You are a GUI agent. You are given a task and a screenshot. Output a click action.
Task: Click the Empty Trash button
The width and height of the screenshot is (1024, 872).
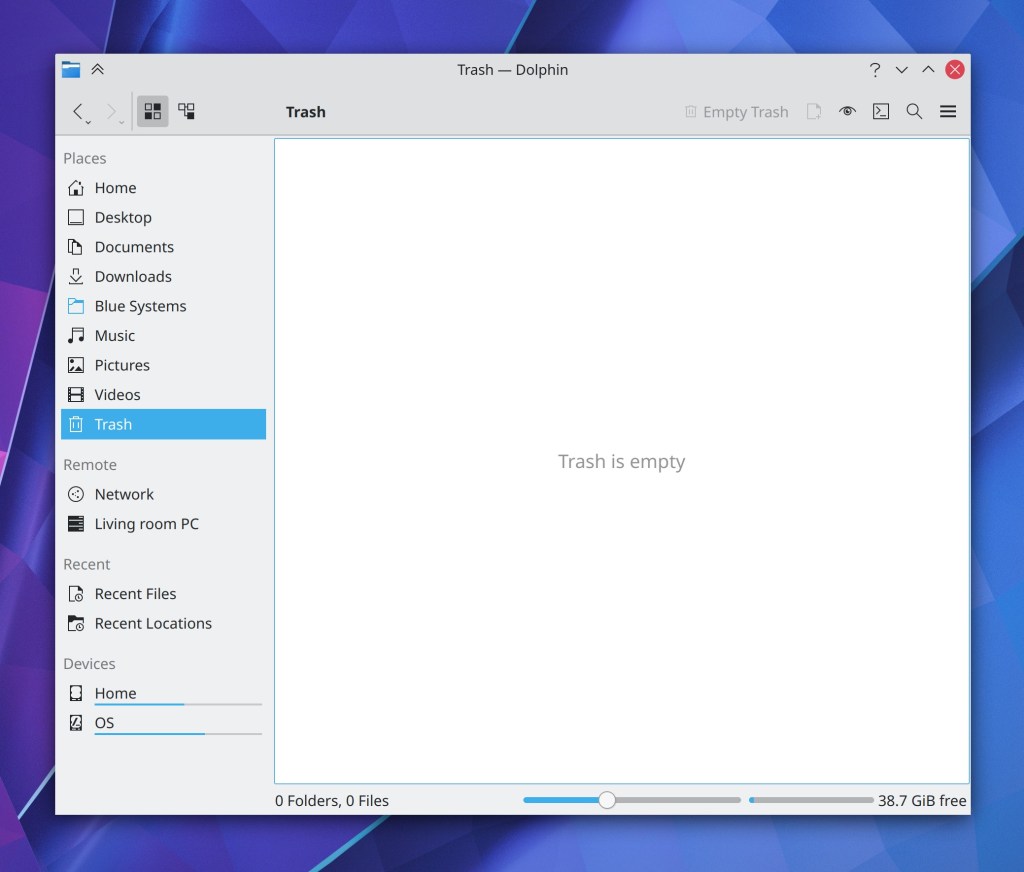(x=736, y=112)
